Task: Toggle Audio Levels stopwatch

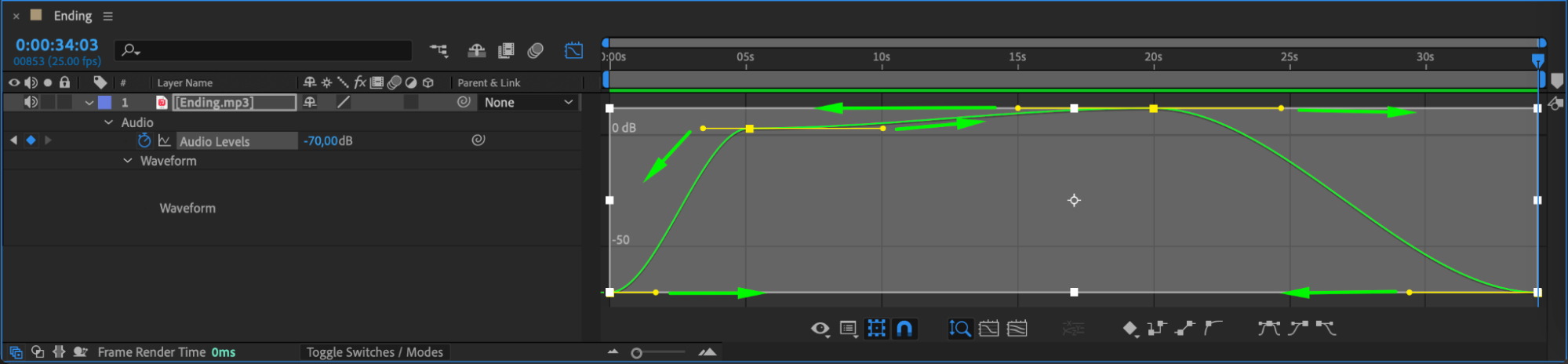Action: [x=144, y=140]
